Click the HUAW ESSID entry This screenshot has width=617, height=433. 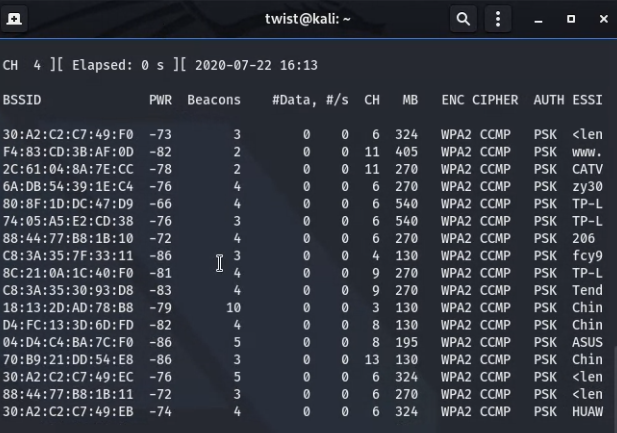(587, 412)
